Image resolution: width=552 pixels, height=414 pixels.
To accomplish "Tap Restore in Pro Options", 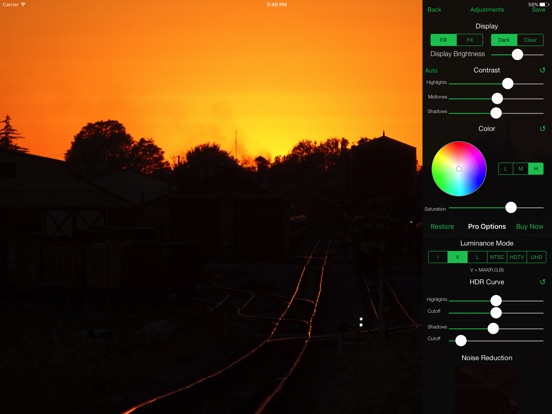I will click(442, 227).
